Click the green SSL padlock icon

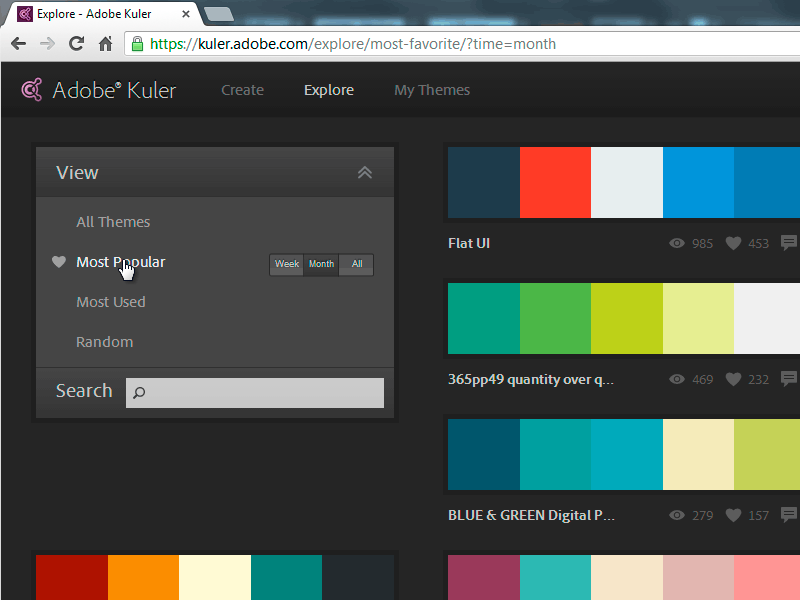[137, 44]
